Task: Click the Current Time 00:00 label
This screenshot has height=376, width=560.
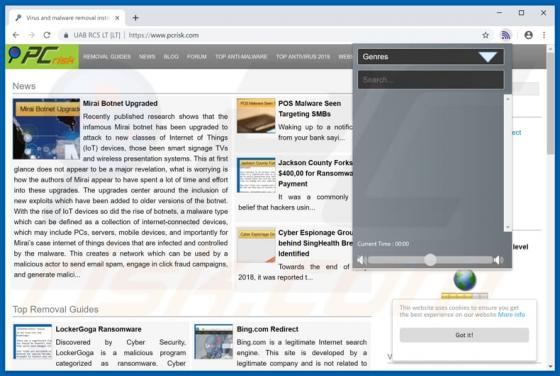Action: point(383,244)
